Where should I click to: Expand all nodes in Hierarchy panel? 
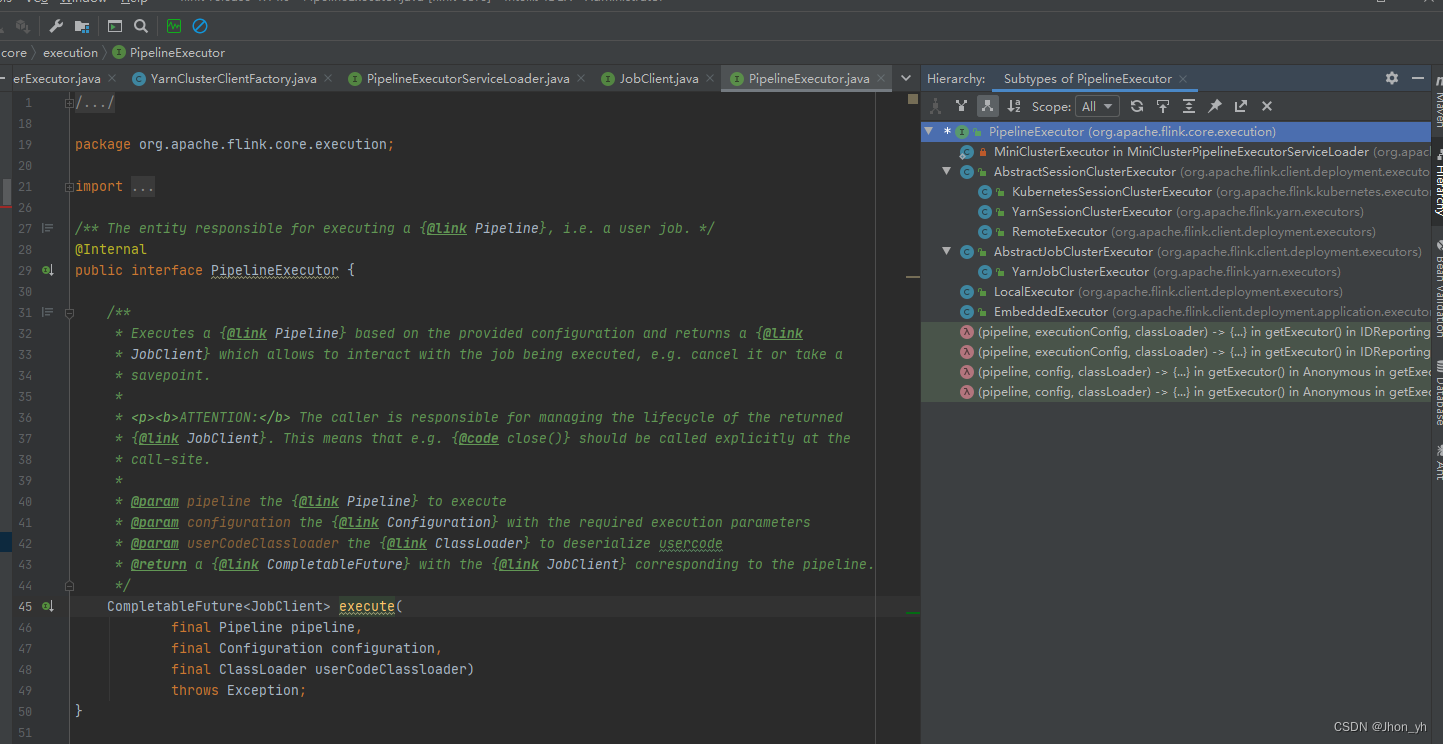point(1189,106)
